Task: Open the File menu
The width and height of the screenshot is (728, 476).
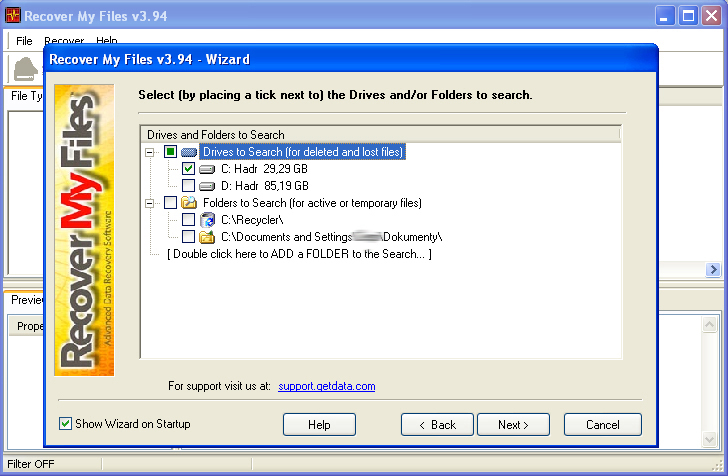Action: point(24,41)
